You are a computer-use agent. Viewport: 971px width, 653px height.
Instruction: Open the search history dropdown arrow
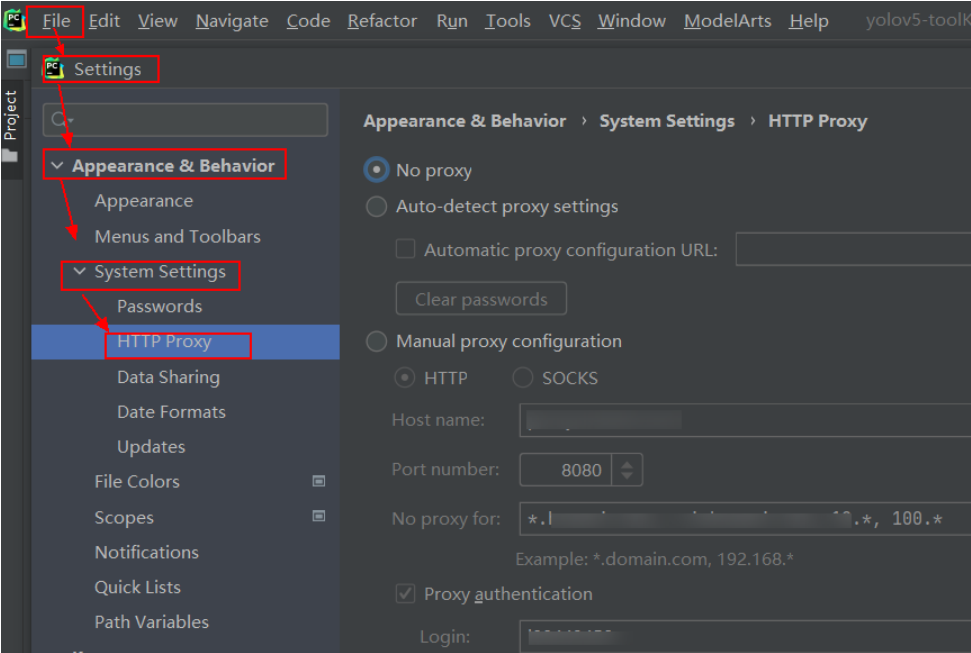(x=71, y=120)
